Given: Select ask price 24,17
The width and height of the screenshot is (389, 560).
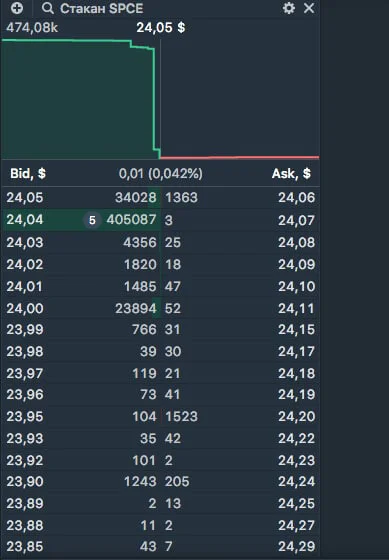Looking at the screenshot, I should [x=296, y=351].
